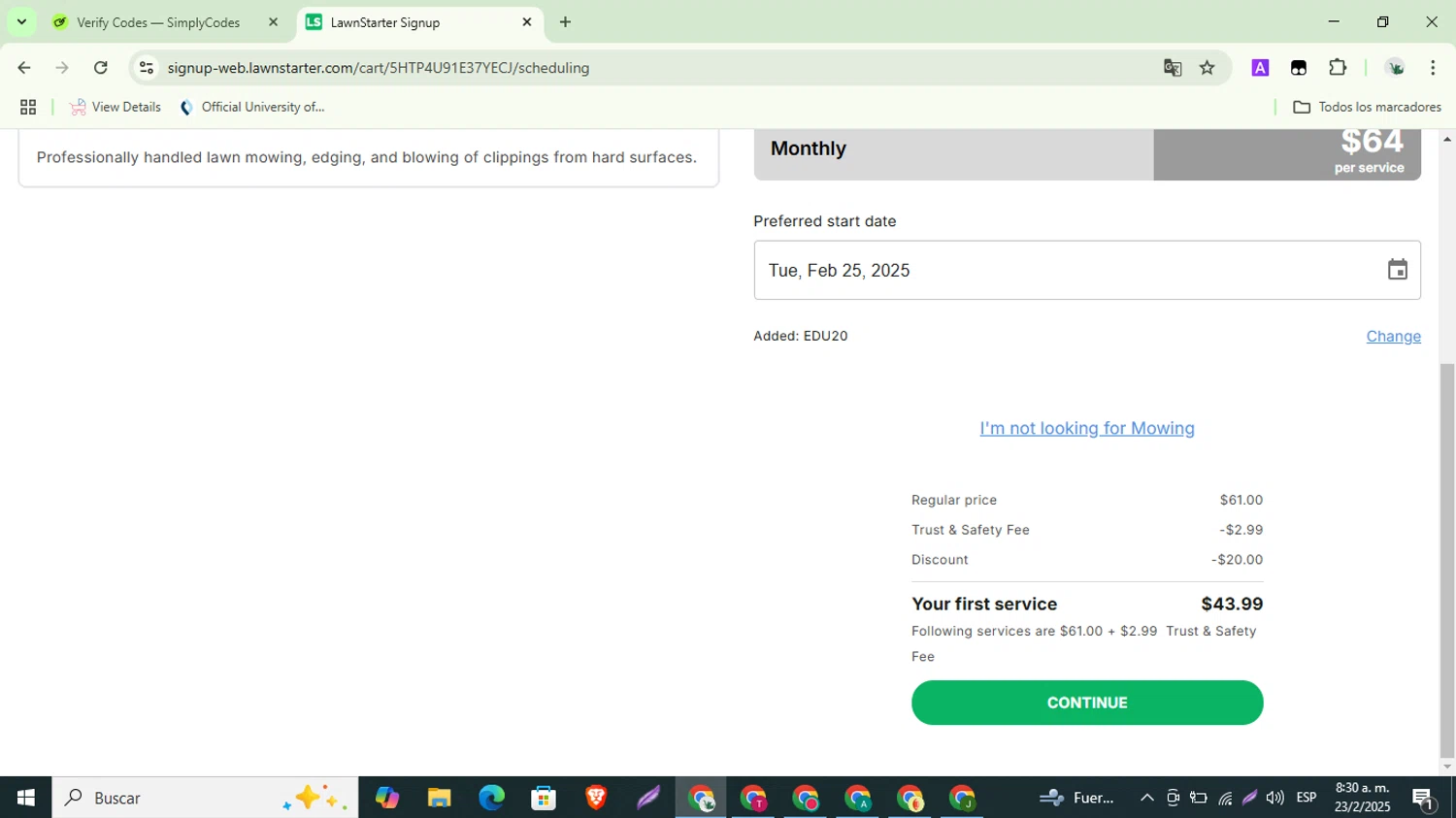Viewport: 1456px width, 818px height.
Task: Bookmark this page star icon
Action: point(1208,68)
